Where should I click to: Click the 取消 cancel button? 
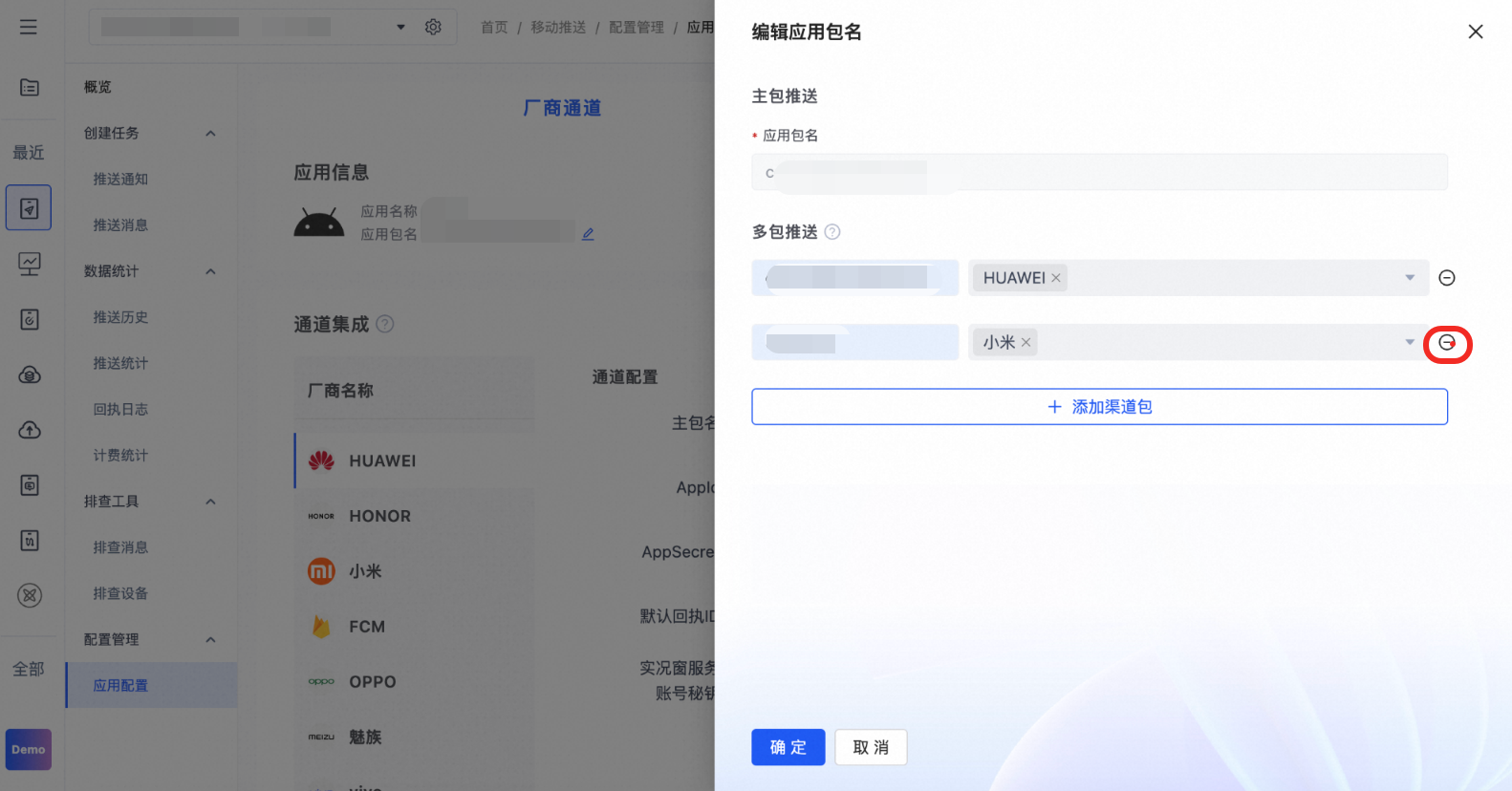(871, 747)
